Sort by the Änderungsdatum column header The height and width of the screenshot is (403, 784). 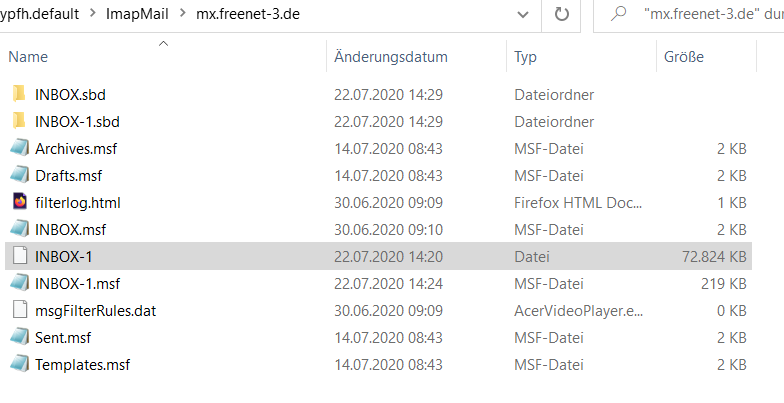(x=390, y=57)
